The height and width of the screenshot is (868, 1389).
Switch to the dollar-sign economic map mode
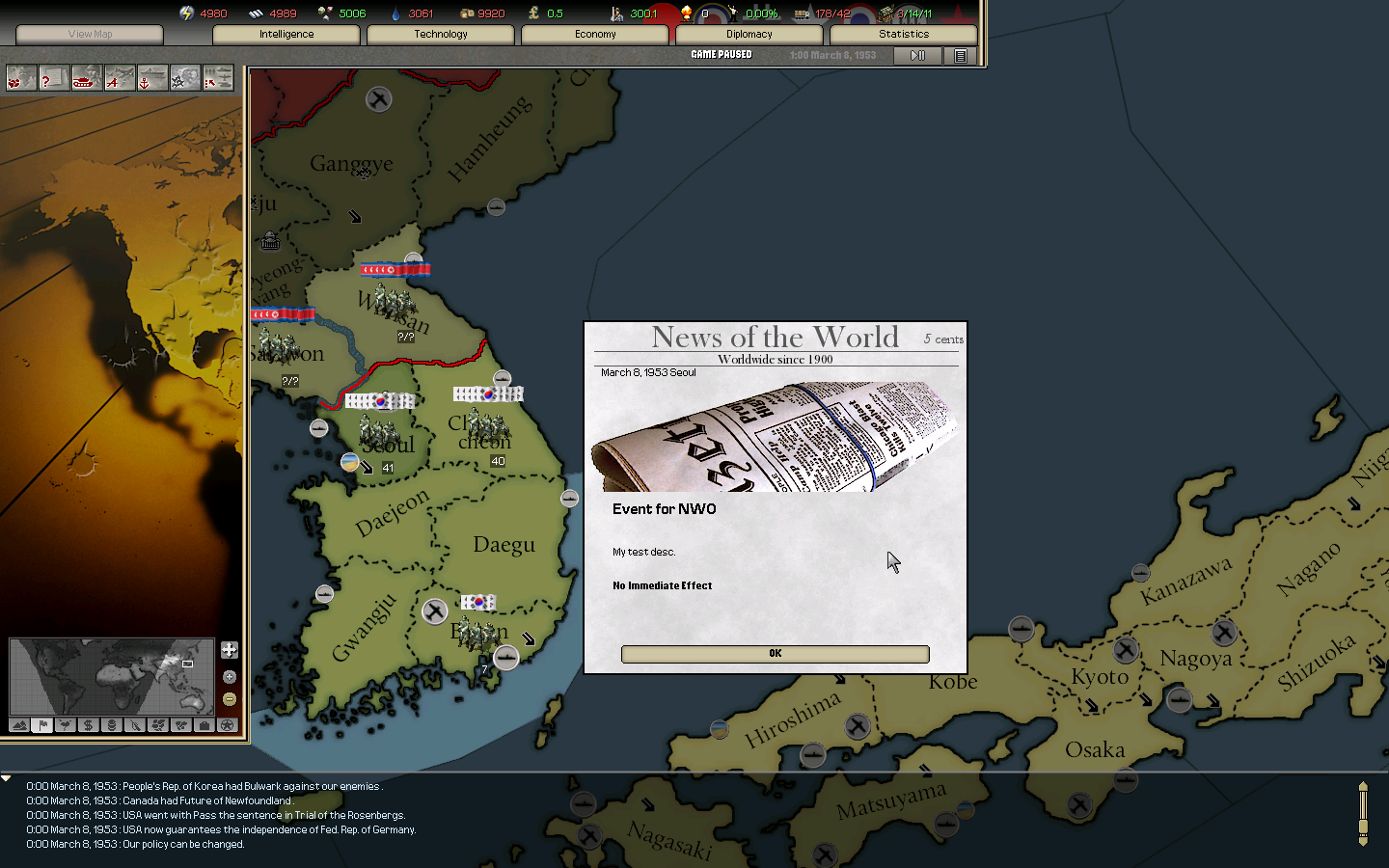tap(89, 725)
